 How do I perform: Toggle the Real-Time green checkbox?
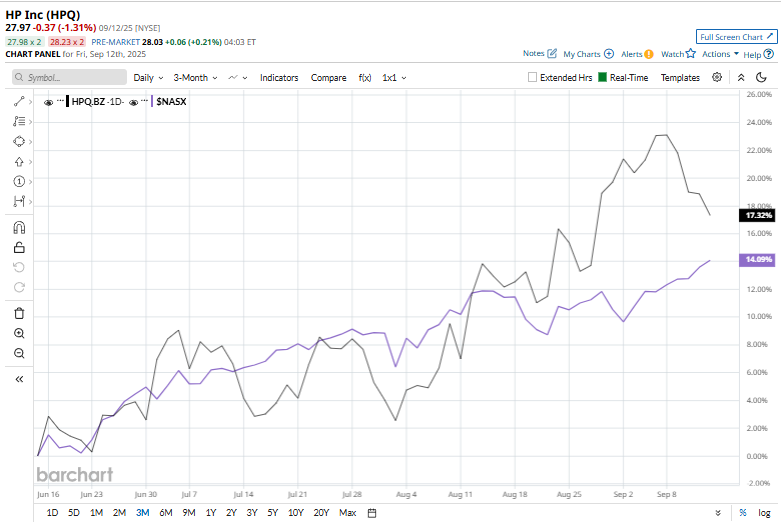pos(602,77)
